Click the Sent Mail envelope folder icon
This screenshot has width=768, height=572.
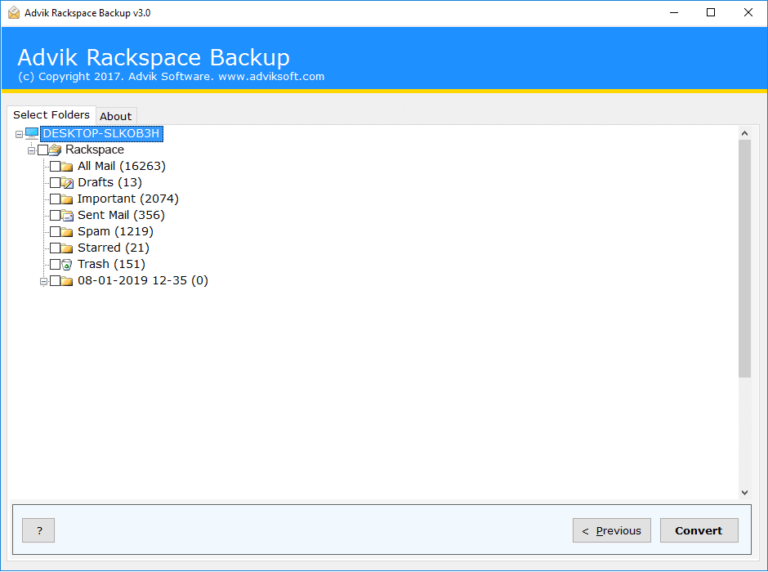coord(67,215)
